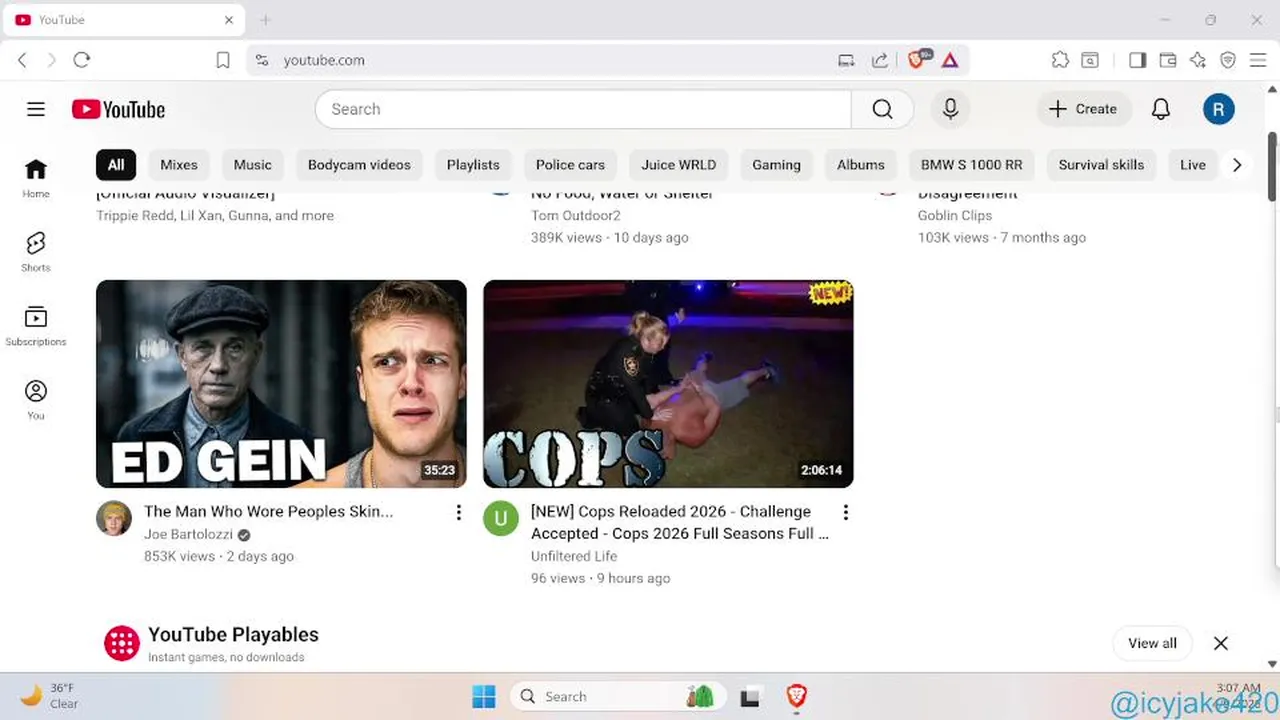1280x720 pixels.
Task: Go back in browser history
Action: pyautogui.click(x=22, y=60)
